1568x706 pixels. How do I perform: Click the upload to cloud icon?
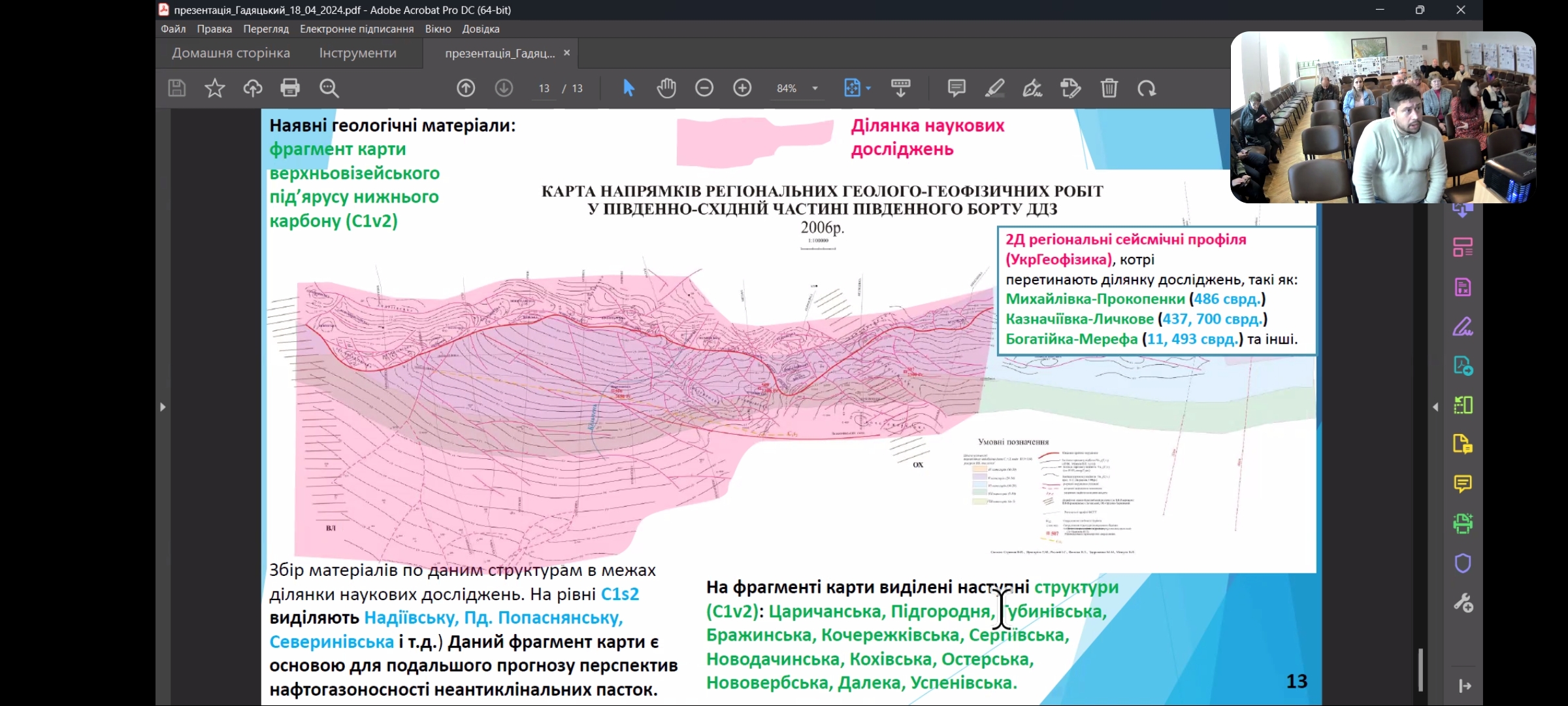tap(252, 88)
